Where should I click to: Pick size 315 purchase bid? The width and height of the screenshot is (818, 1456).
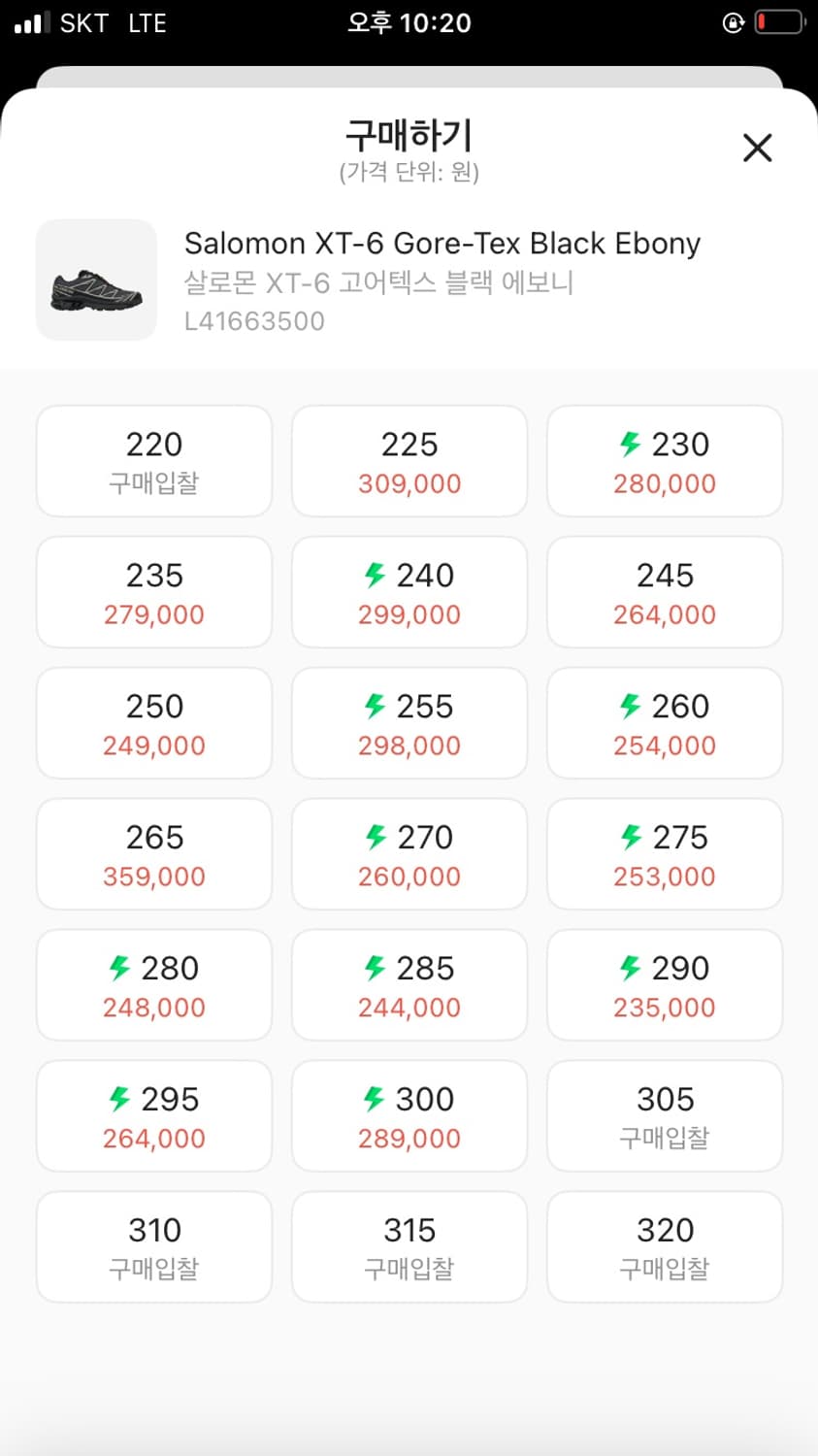point(409,1247)
